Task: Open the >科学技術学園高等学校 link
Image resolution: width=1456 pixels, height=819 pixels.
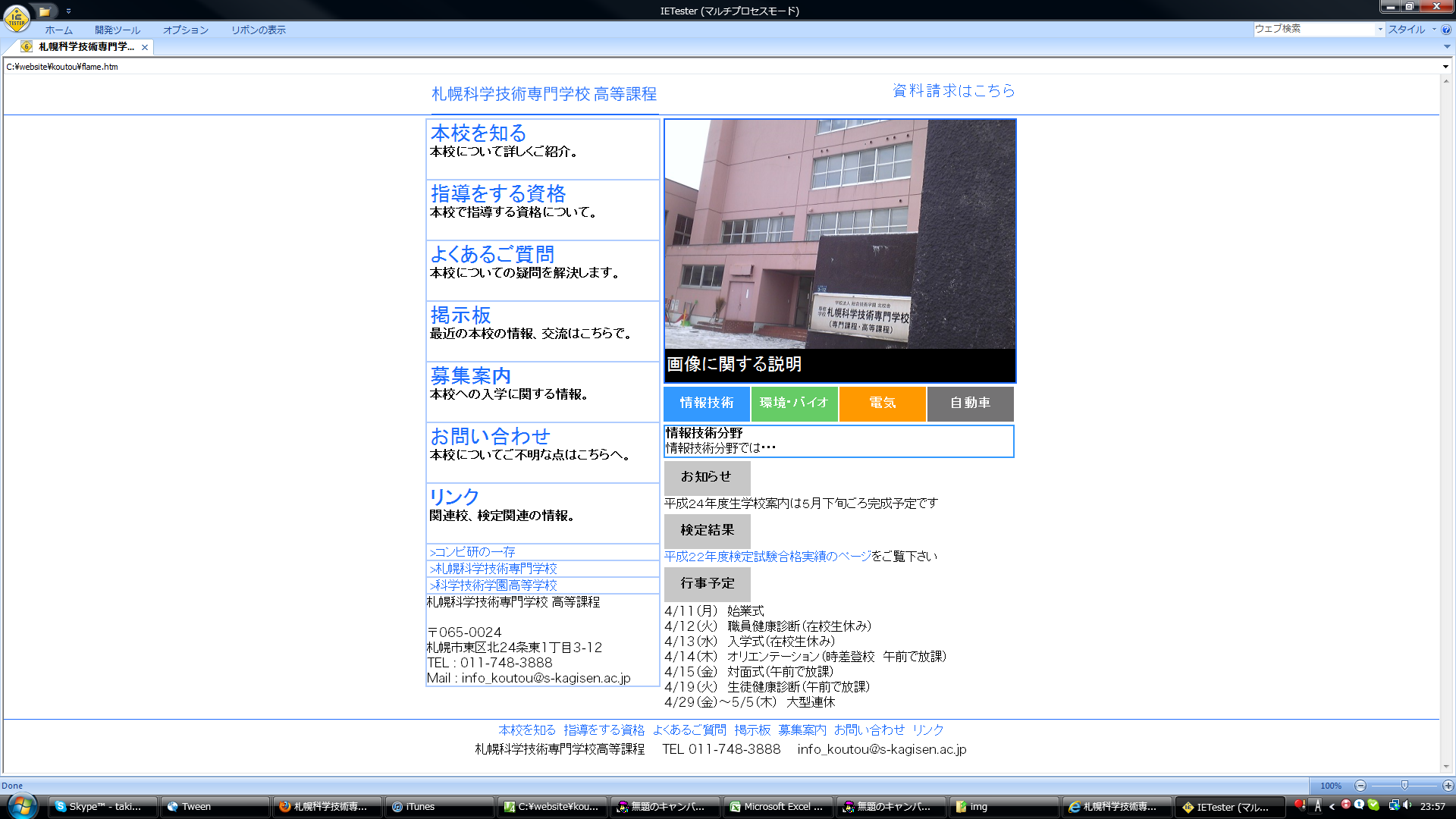Action: click(x=493, y=585)
